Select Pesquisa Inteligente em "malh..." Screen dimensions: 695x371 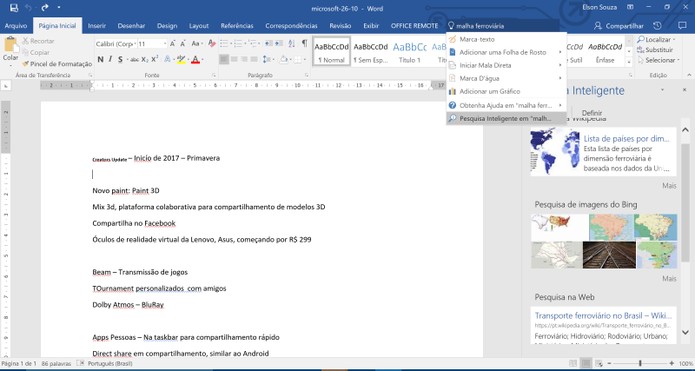coord(506,118)
